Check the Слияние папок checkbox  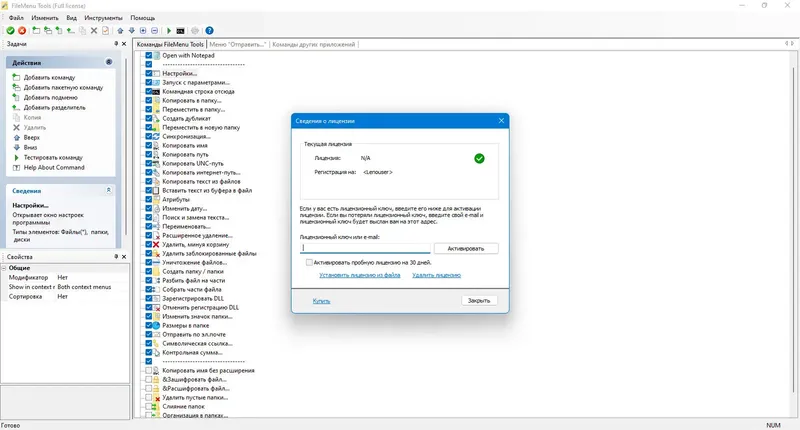[149, 407]
